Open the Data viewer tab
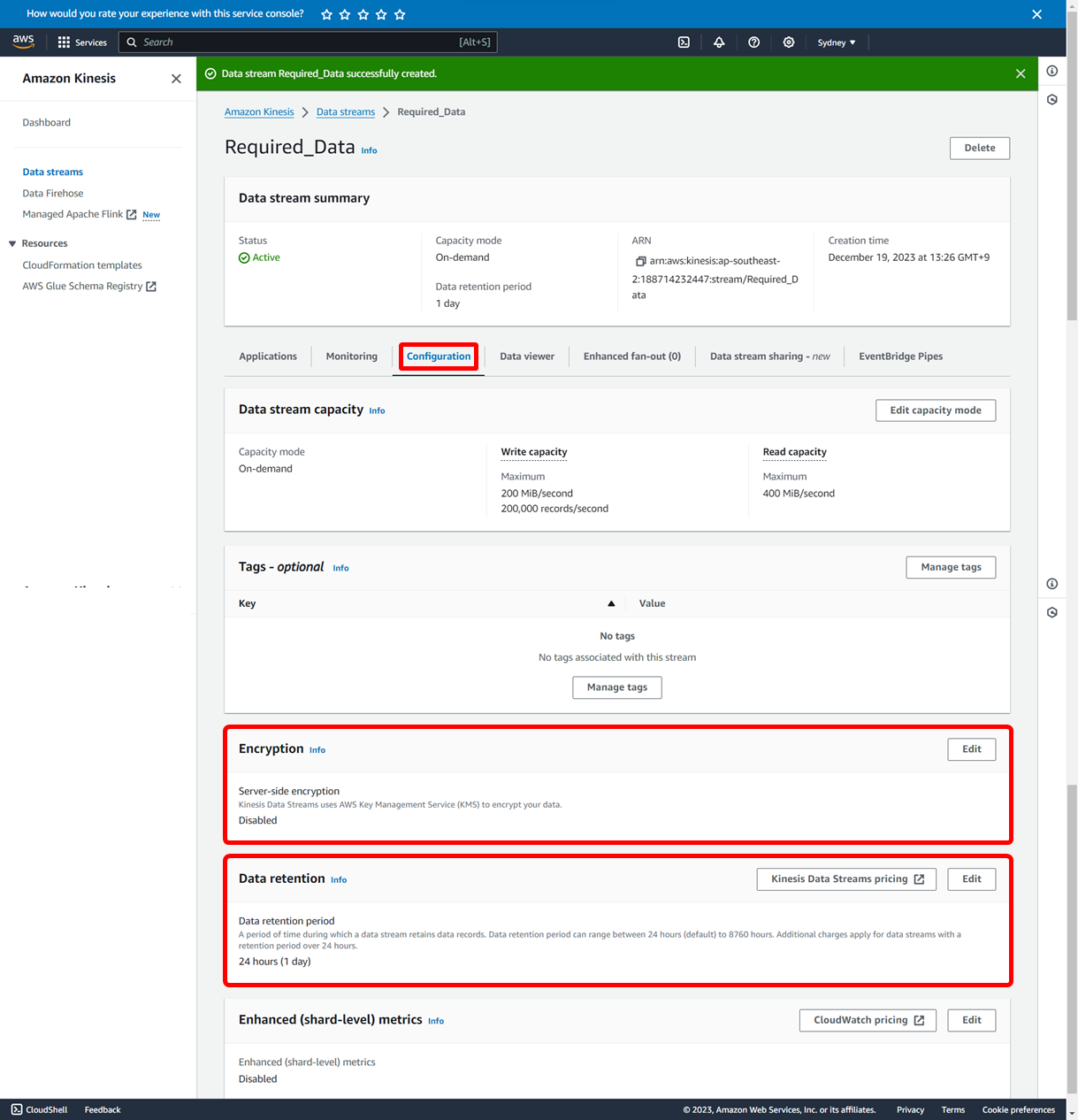 (x=527, y=357)
